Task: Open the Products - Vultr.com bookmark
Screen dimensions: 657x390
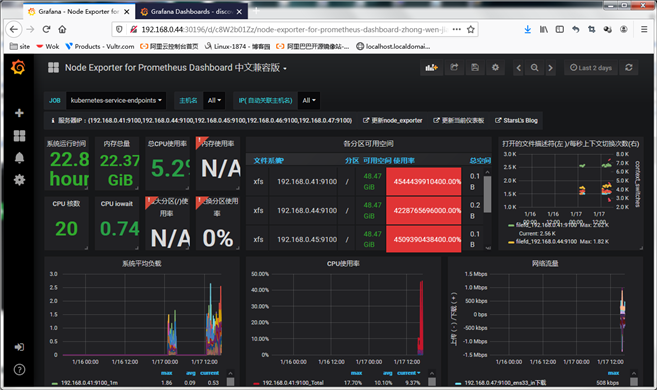Action: point(100,46)
